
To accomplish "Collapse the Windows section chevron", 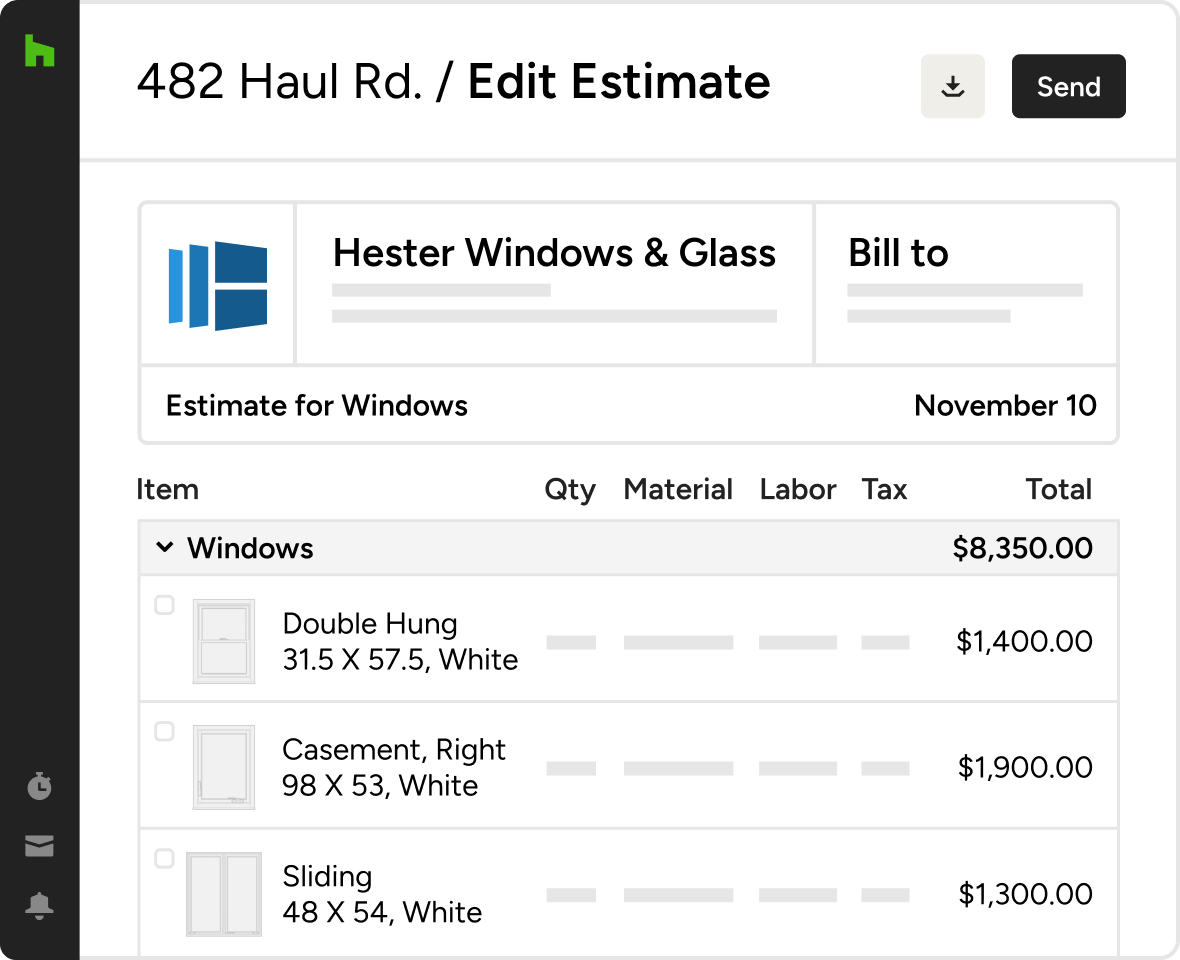I will [165, 548].
